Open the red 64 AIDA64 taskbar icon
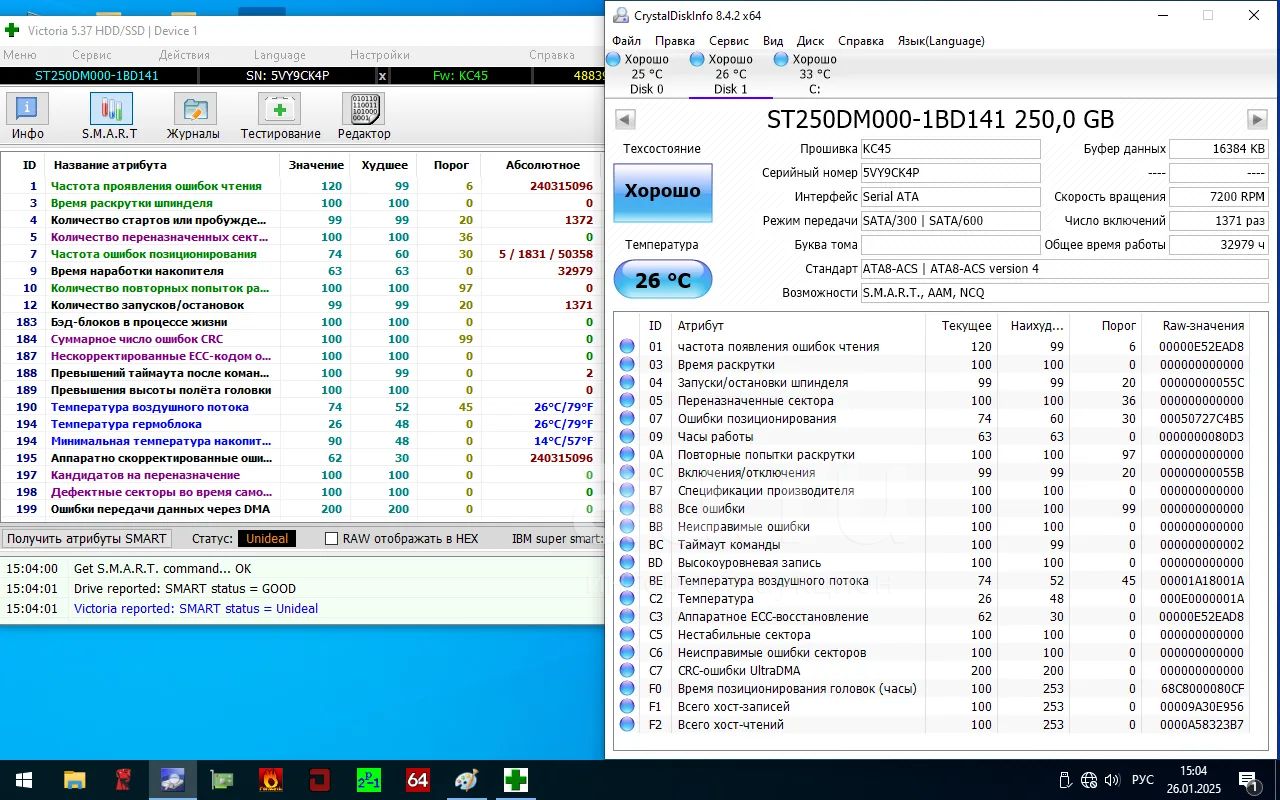Screen dimensions: 1280x800 click(x=417, y=780)
